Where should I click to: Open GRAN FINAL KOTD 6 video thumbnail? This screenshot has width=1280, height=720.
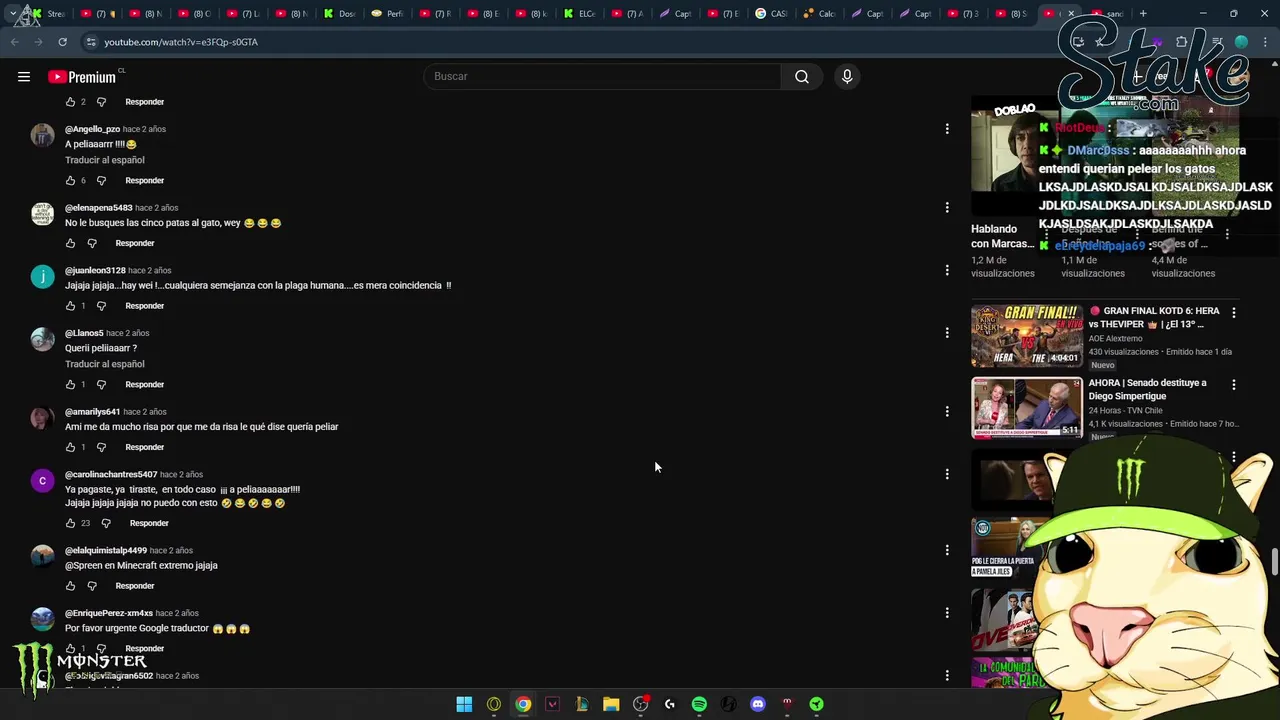(1026, 336)
